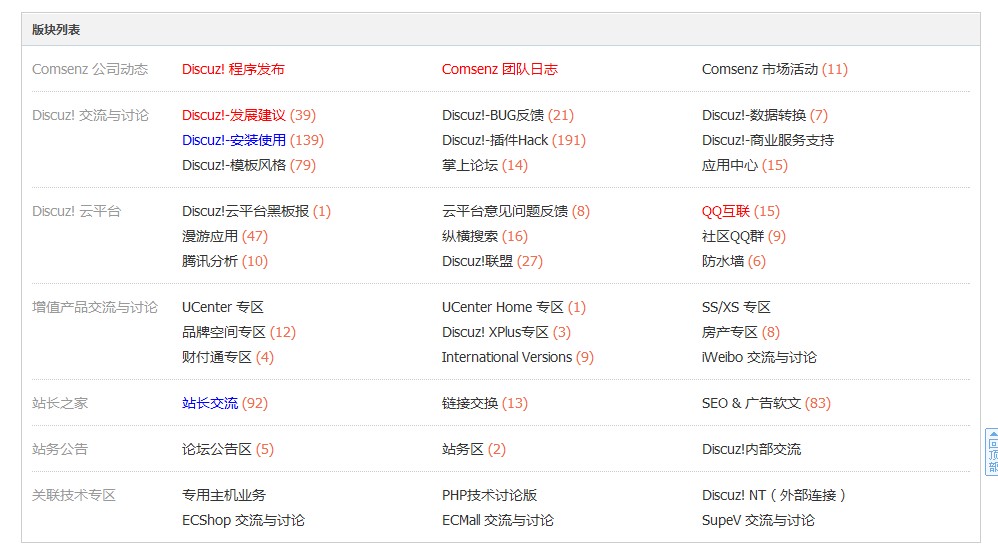Open SupeV 交流与讨论 board
Viewport: 998px width, 550px height.
point(758,520)
